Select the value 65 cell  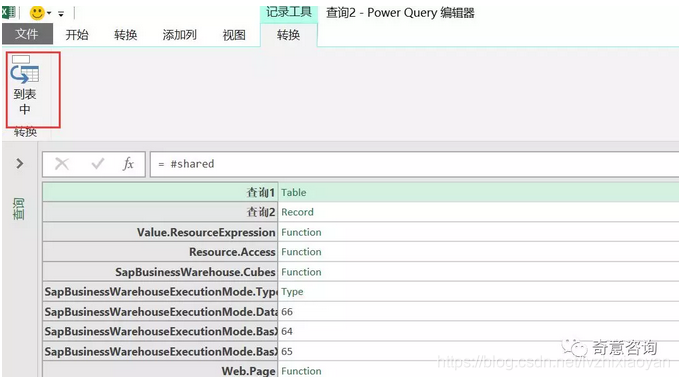479,351
